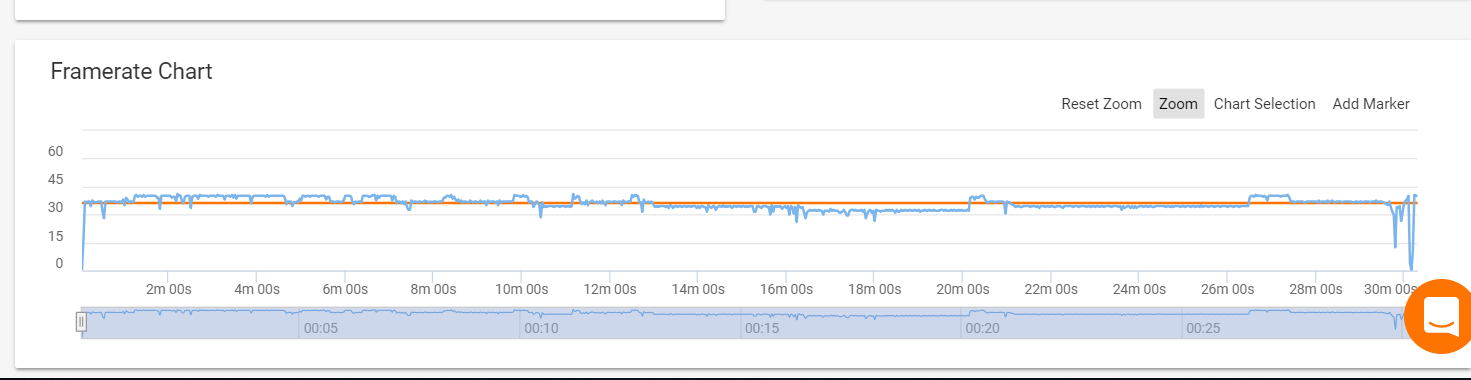This screenshot has height=380, width=1471.
Task: Select the 00:15 mark in navigator strip
Action: tap(762, 328)
